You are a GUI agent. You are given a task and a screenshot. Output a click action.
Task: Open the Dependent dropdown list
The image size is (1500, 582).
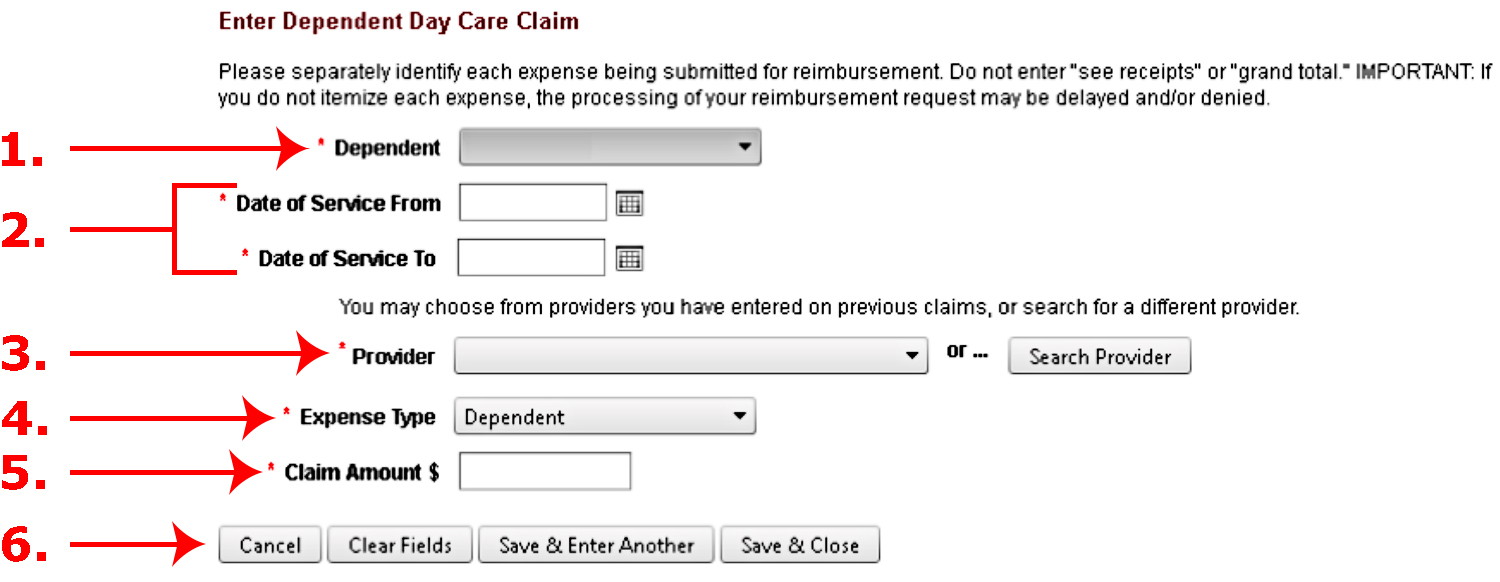point(610,148)
